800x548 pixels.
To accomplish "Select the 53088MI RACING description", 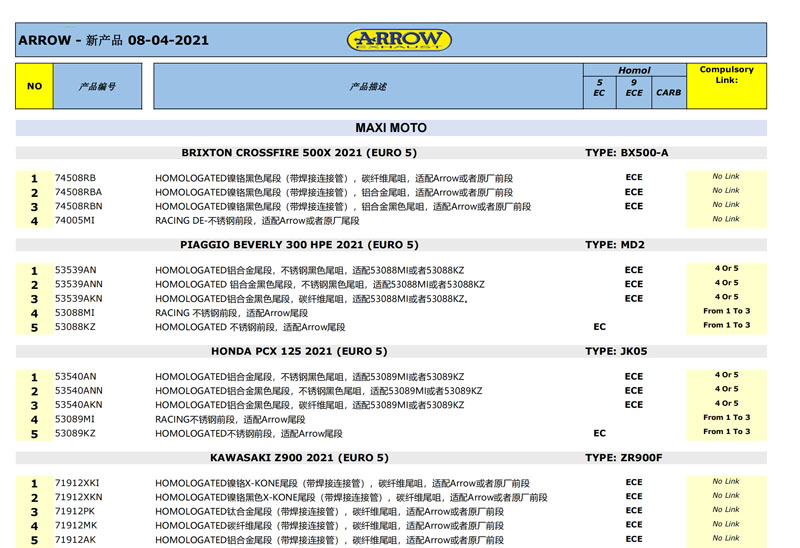I will point(232,313).
